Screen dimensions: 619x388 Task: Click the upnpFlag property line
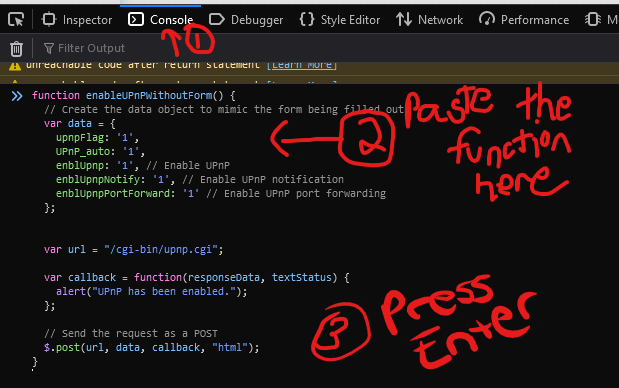98,137
